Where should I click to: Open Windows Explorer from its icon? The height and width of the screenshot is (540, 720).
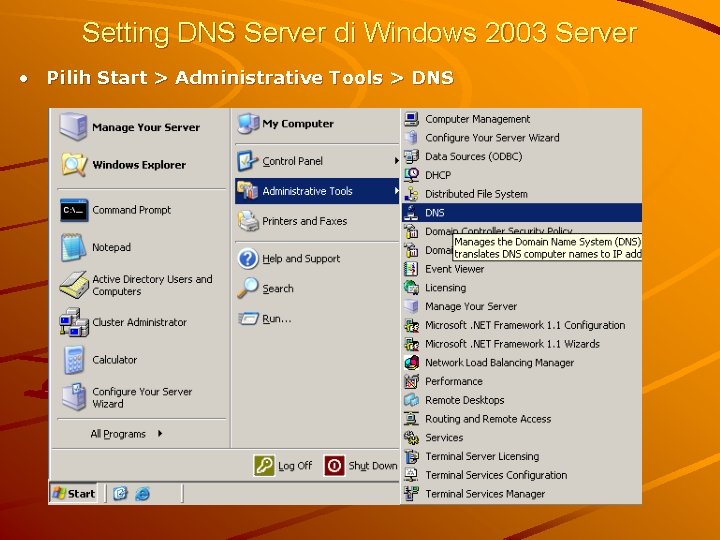click(x=74, y=164)
